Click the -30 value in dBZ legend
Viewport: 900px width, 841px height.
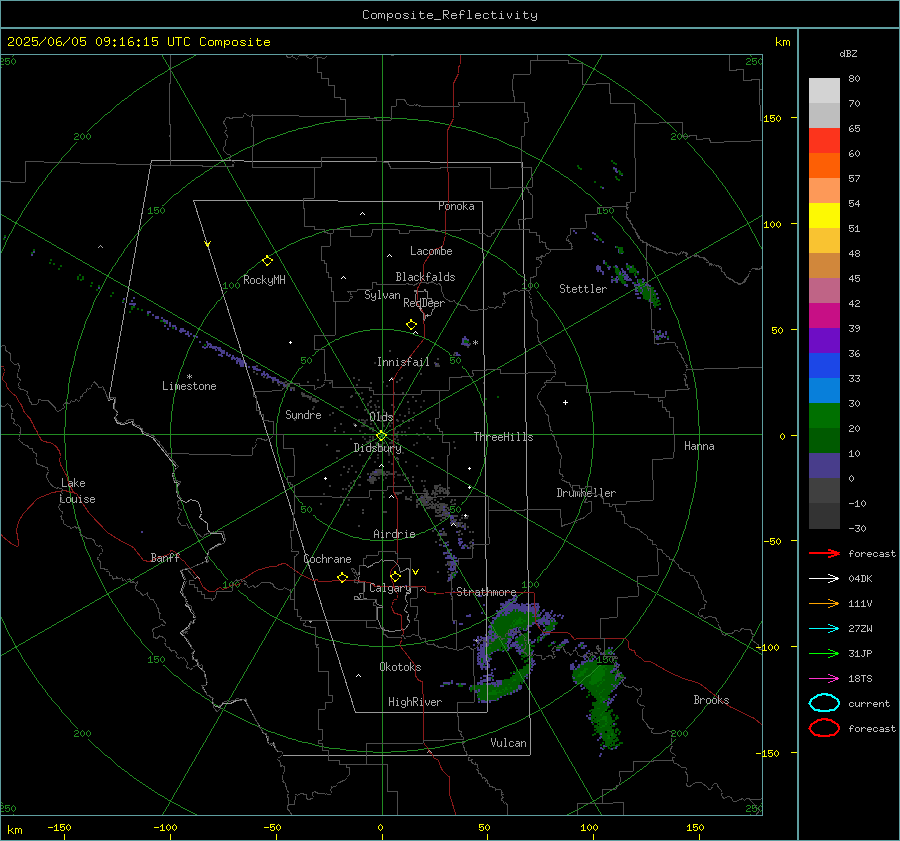click(x=857, y=529)
